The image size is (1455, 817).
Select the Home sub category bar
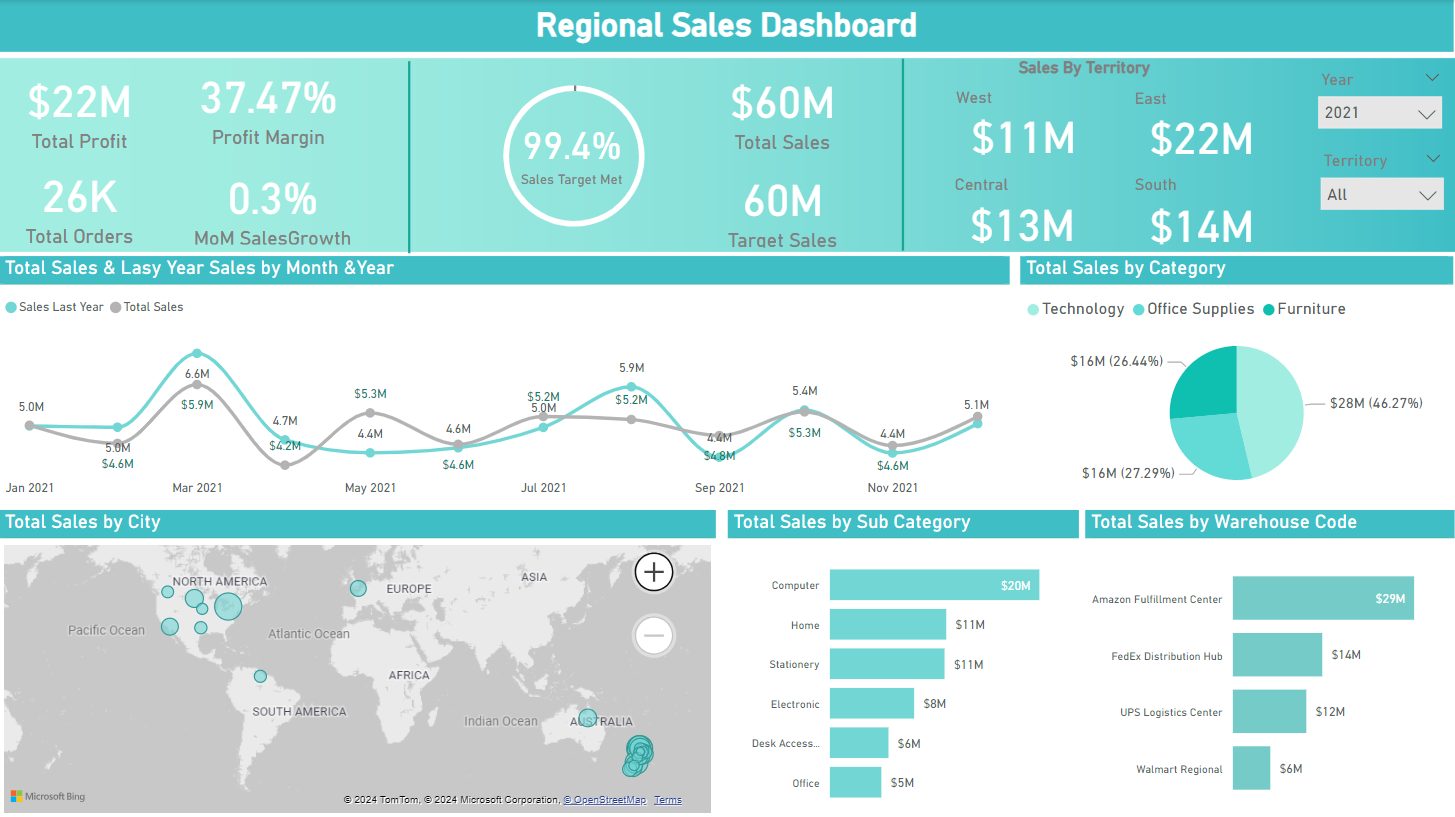pos(888,625)
